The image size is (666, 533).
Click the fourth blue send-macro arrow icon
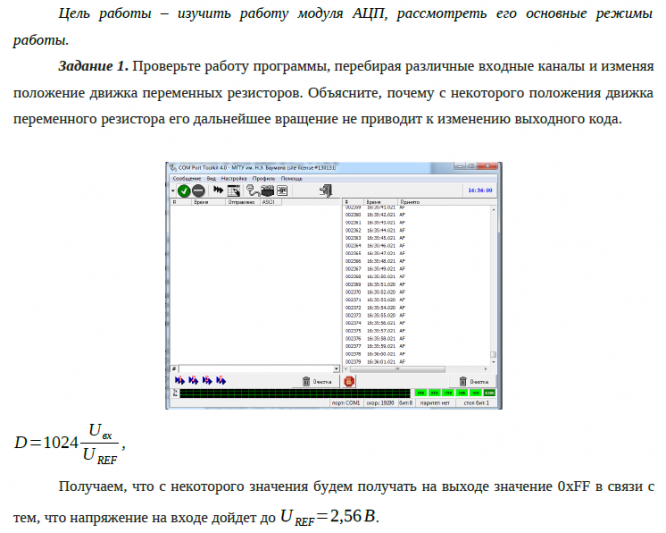(221, 381)
